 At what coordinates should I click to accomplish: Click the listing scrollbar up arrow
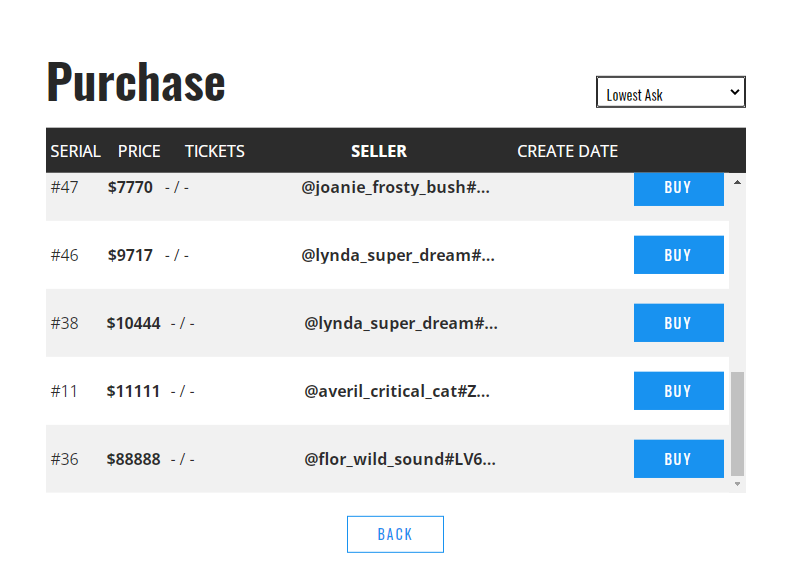tap(738, 182)
